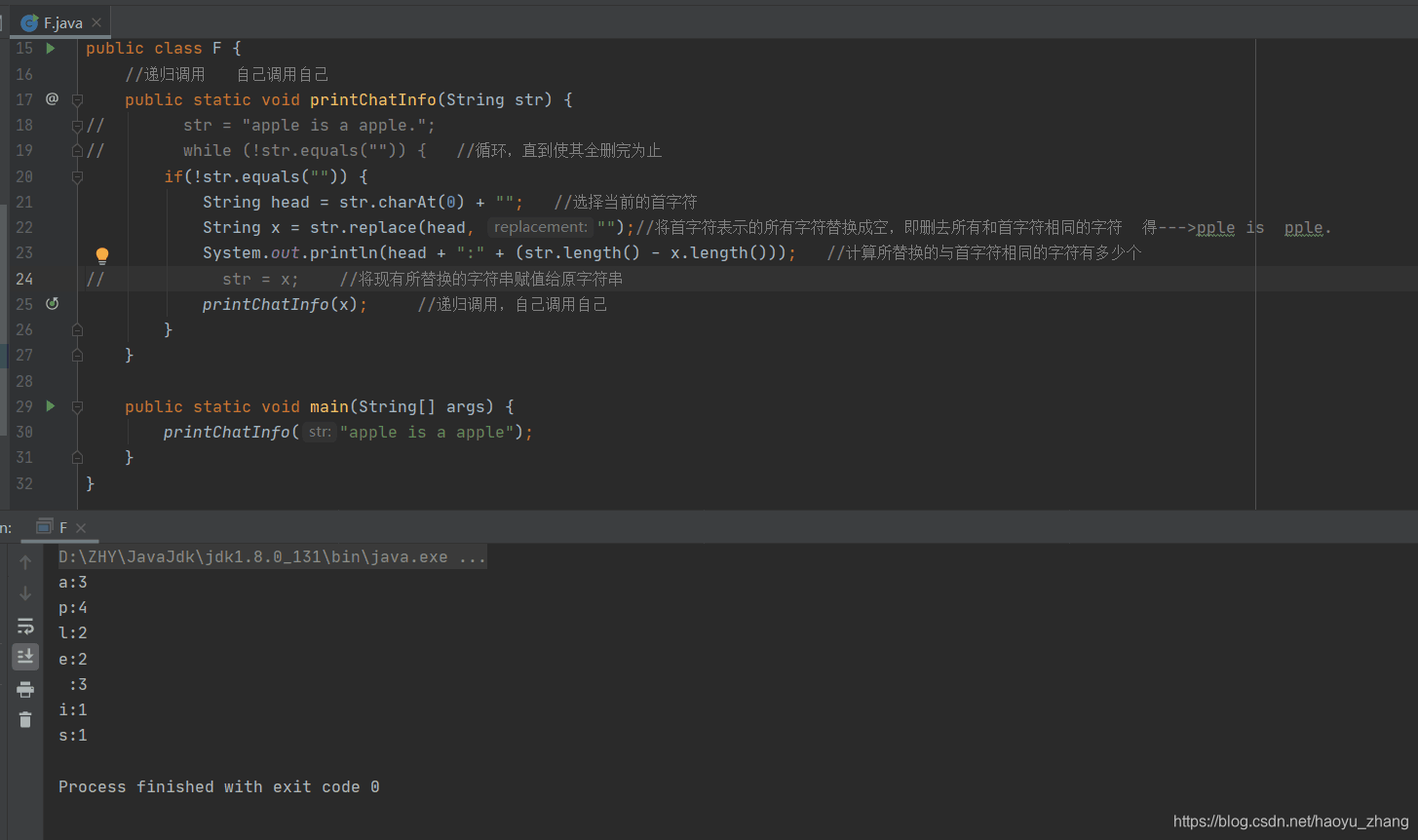The width and height of the screenshot is (1418, 840).
Task: Close the F.java editor tab
Action: (96, 23)
